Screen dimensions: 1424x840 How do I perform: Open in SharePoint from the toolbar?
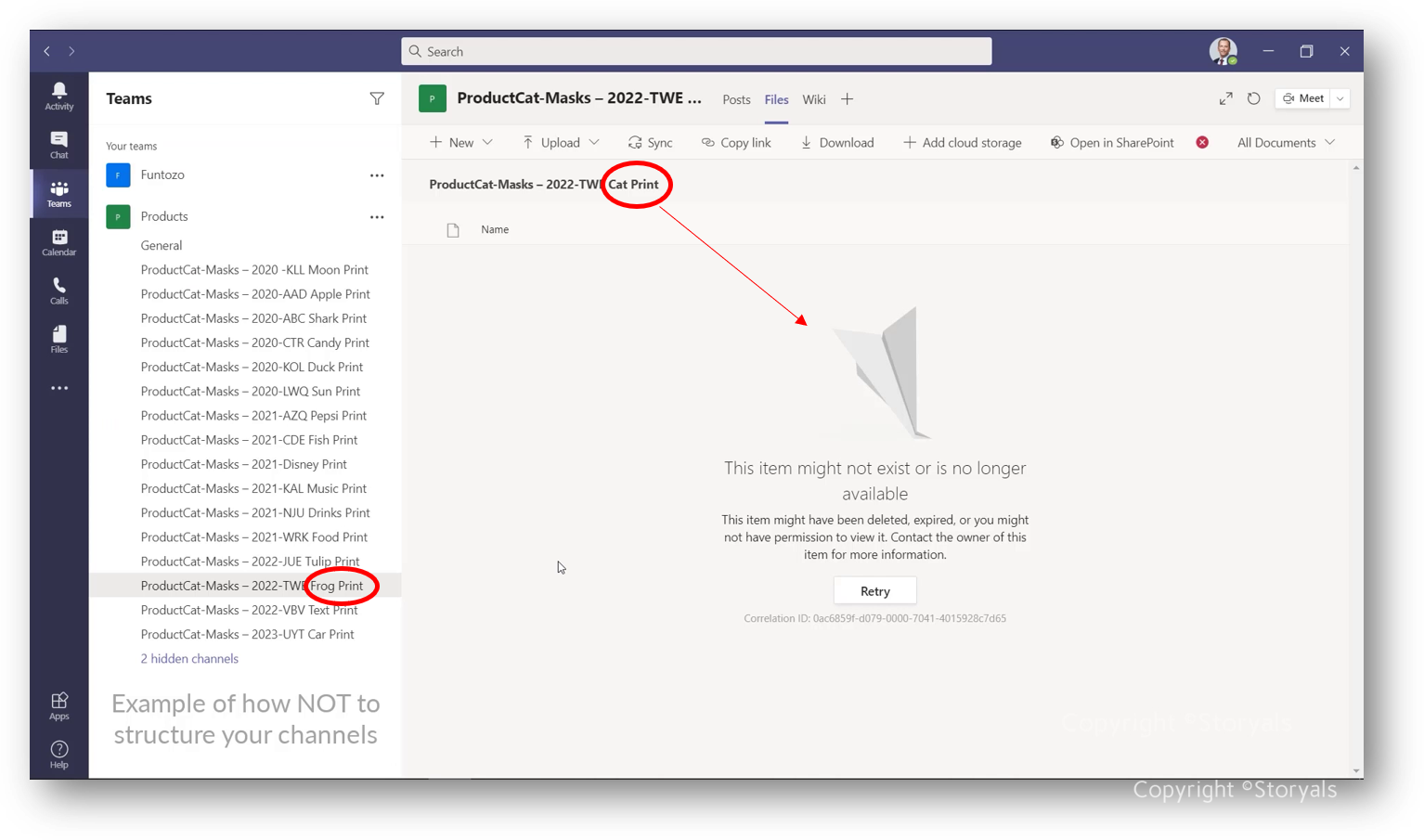pyautogui.click(x=1111, y=142)
